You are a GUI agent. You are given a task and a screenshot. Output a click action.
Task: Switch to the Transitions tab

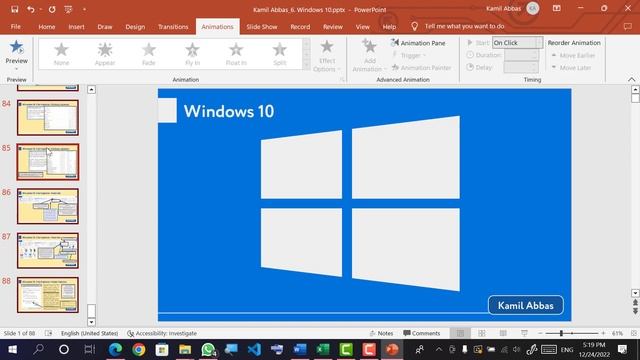(173, 27)
